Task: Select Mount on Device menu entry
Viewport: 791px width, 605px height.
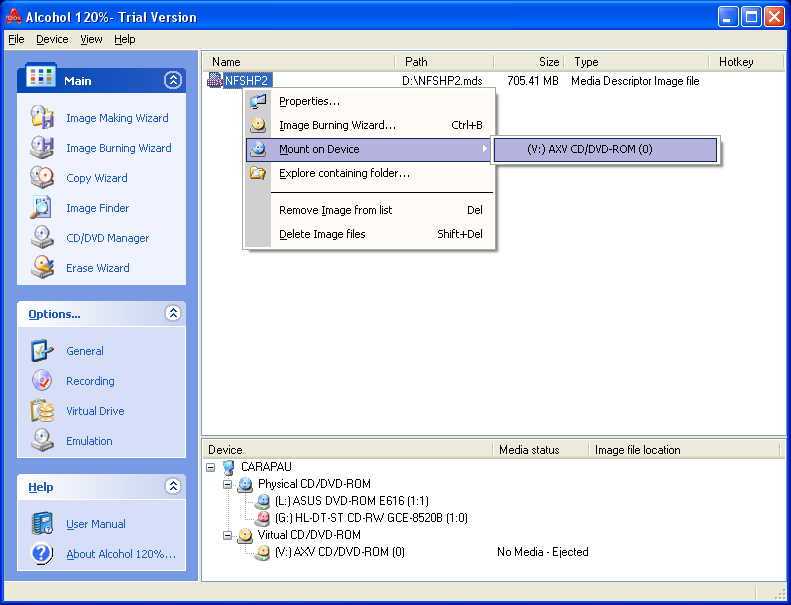Action: click(x=369, y=149)
